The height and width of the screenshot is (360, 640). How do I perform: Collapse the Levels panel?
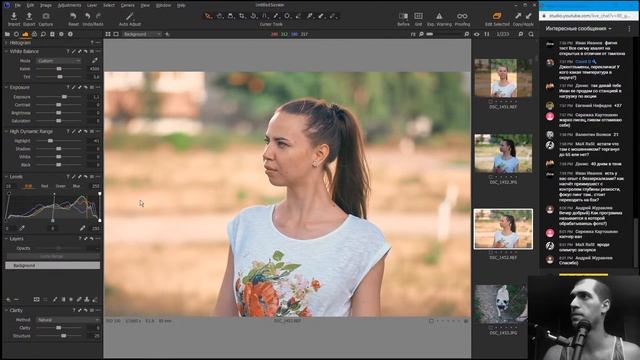(6, 177)
